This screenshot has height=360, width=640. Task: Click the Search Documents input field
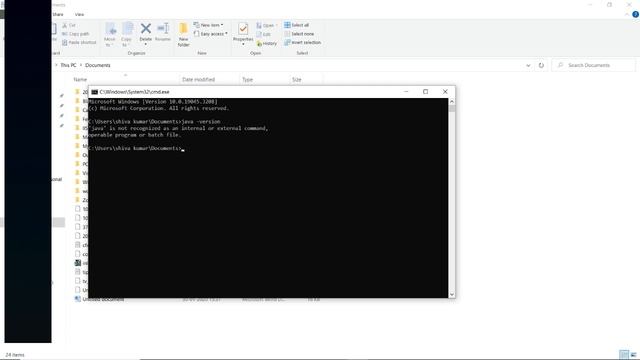[x=594, y=65]
